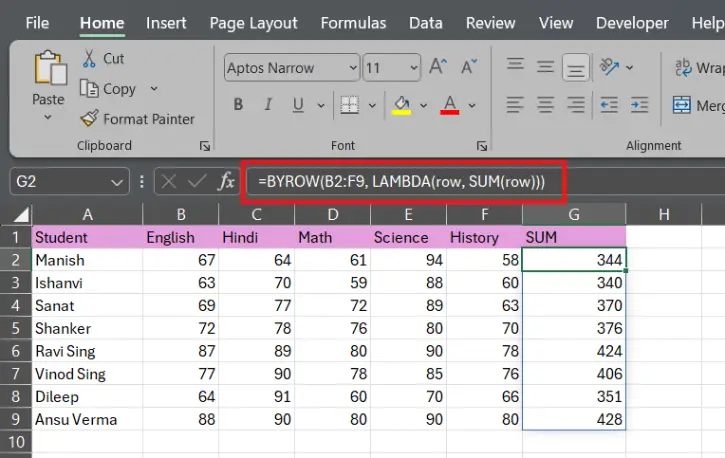Open Aptos Narrow font name dropdown
Viewport: 725px width, 458px height.
click(353, 67)
